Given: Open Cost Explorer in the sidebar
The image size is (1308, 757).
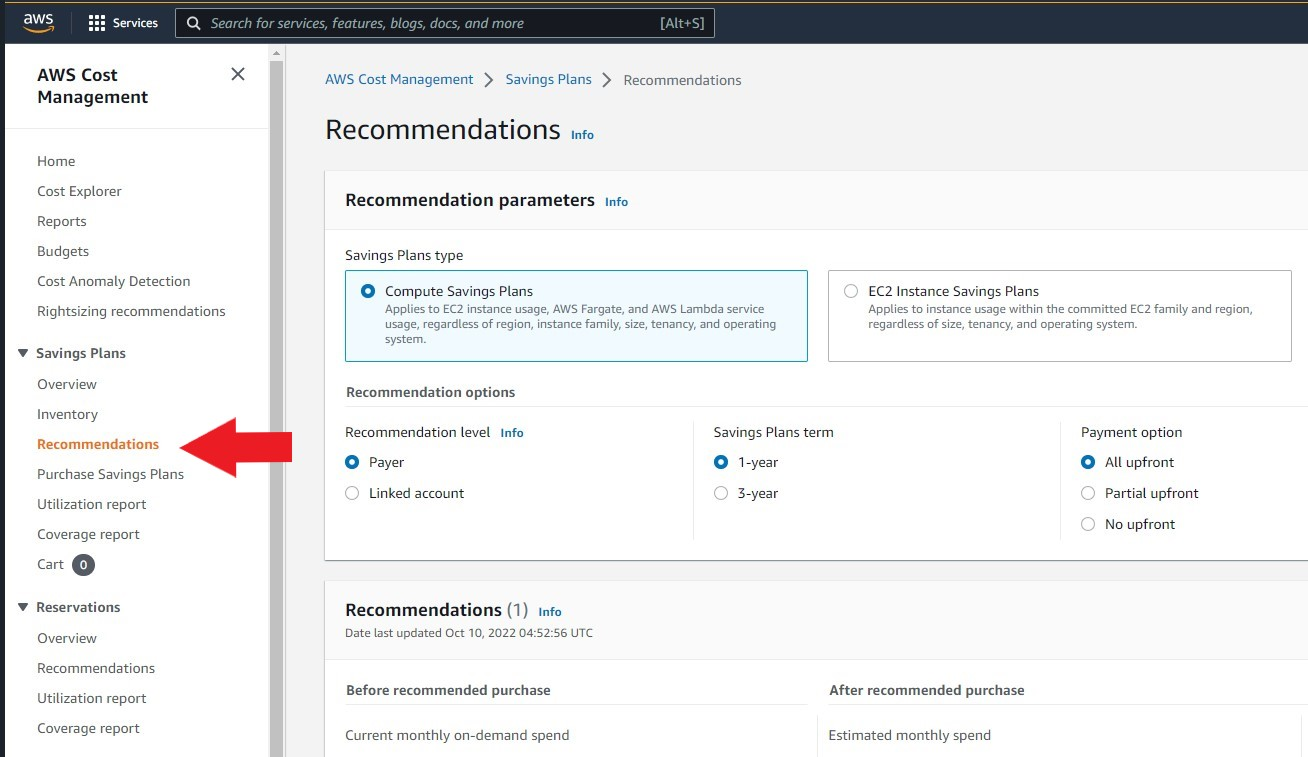Looking at the screenshot, I should click(79, 191).
